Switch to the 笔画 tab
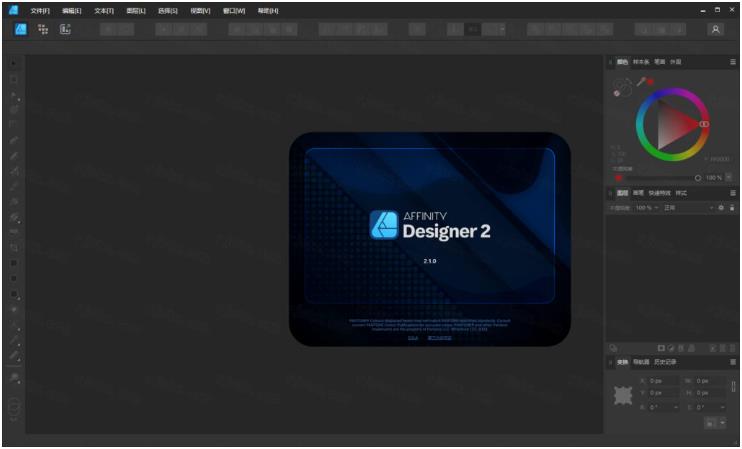Screen dimensions: 742x449 pos(659,62)
